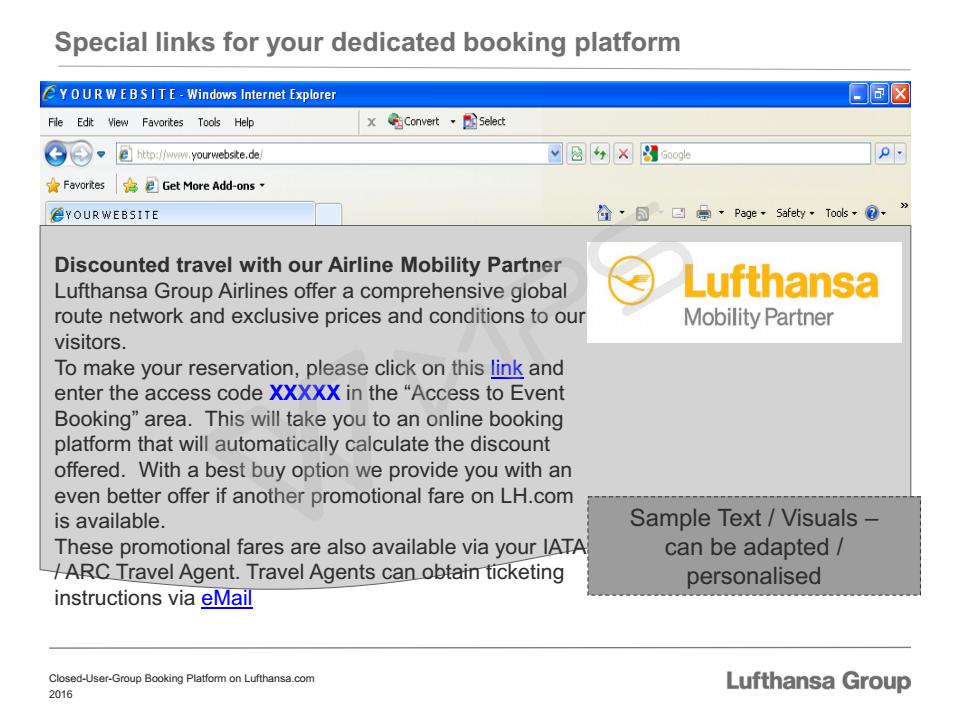Close the Convert toolbar with the x
The image size is (960, 720).
(371, 122)
